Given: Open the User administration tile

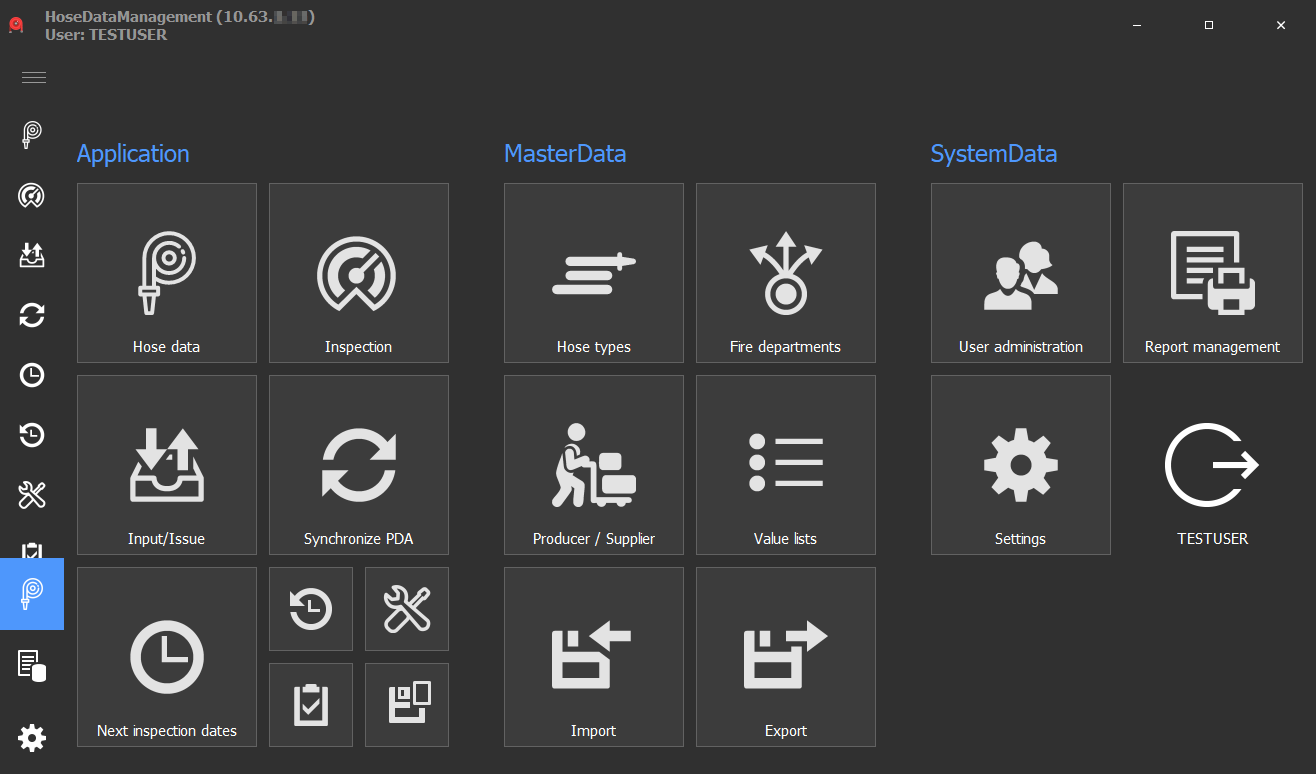Looking at the screenshot, I should tap(1020, 272).
